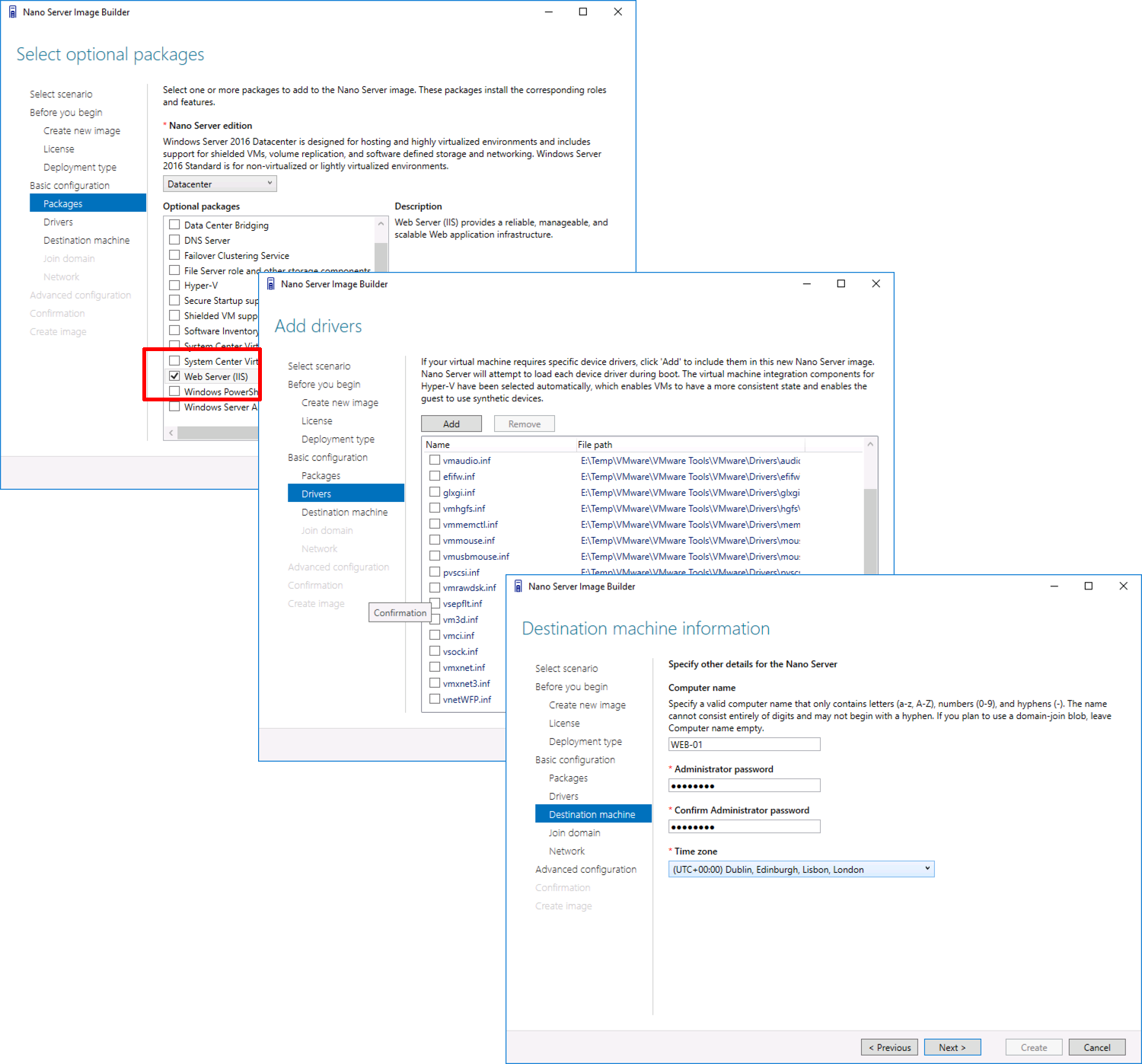
Task: Uncheck the Web Server (IIS) package
Action: point(174,376)
